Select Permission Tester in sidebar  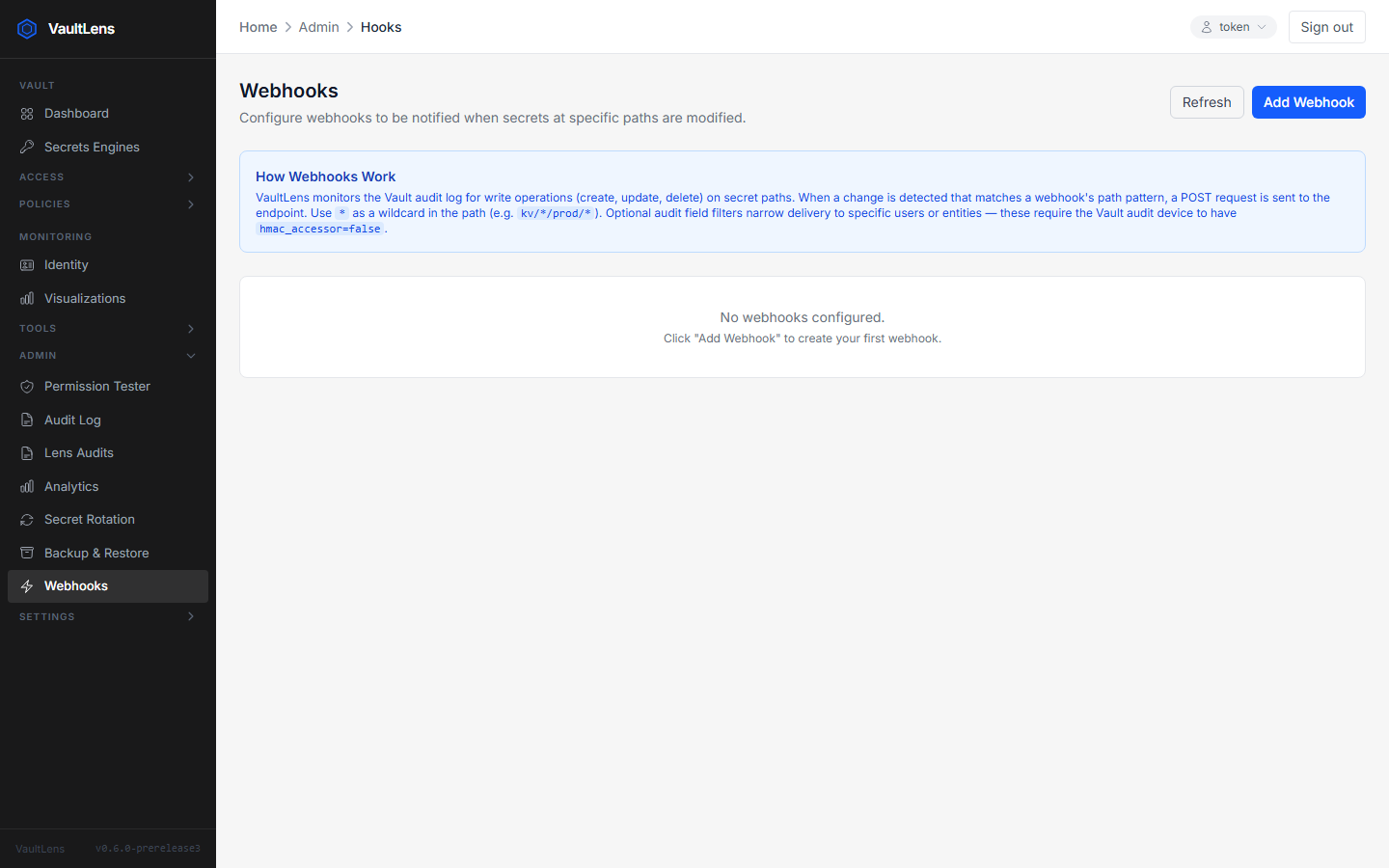coord(108,387)
